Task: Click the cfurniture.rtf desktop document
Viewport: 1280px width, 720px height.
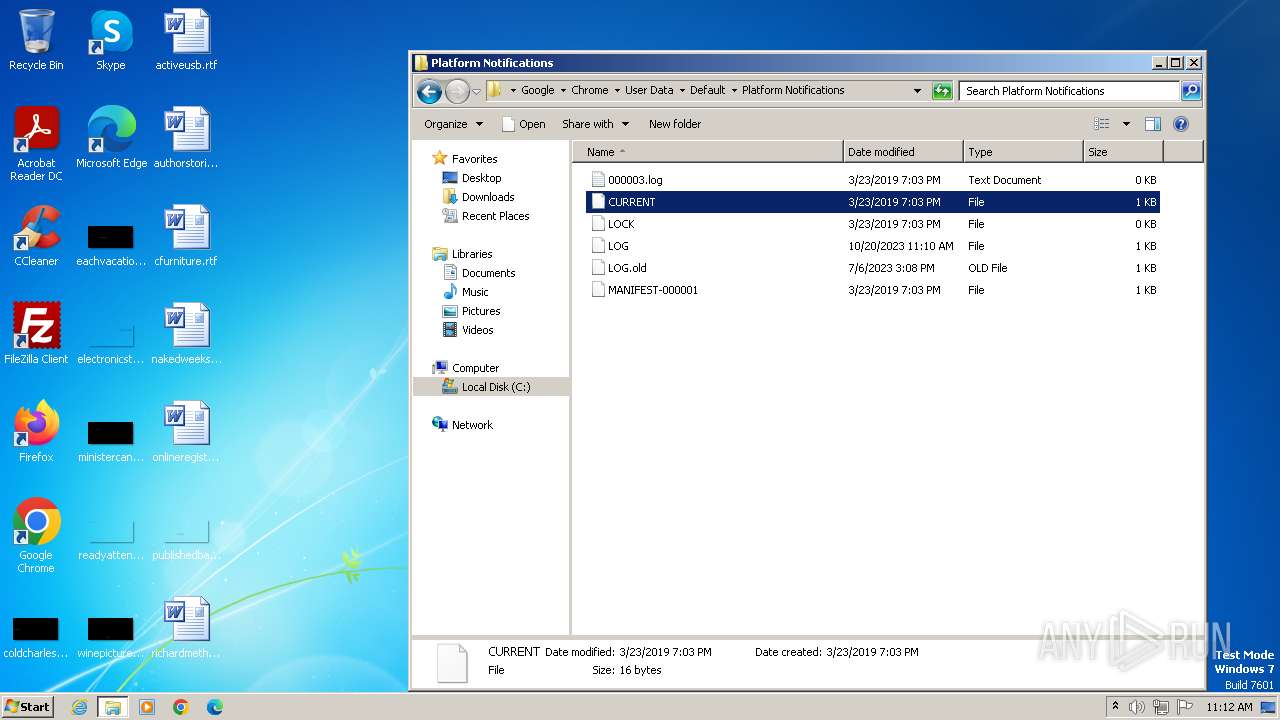Action: point(186,236)
